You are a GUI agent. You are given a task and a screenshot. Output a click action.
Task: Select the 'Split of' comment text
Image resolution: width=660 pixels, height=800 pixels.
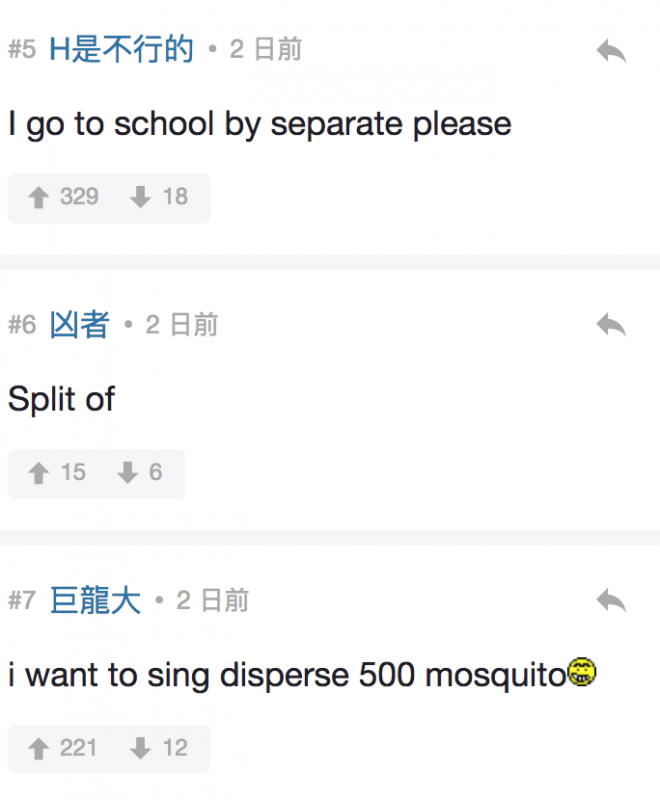click(x=61, y=399)
